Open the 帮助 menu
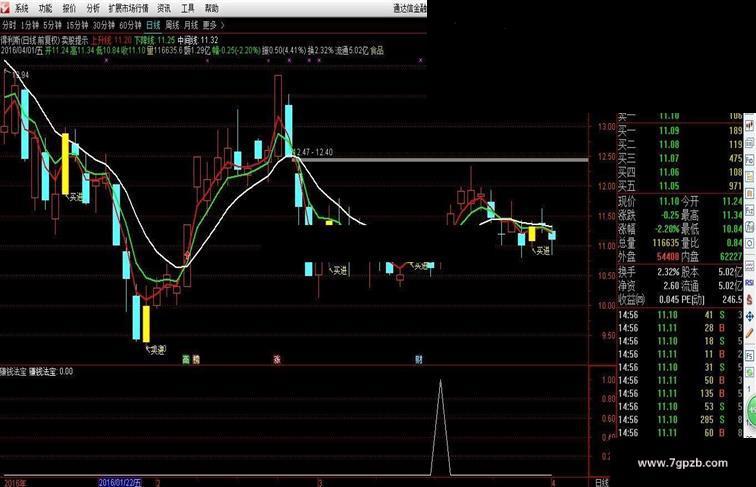756x487 pixels. (212, 8)
